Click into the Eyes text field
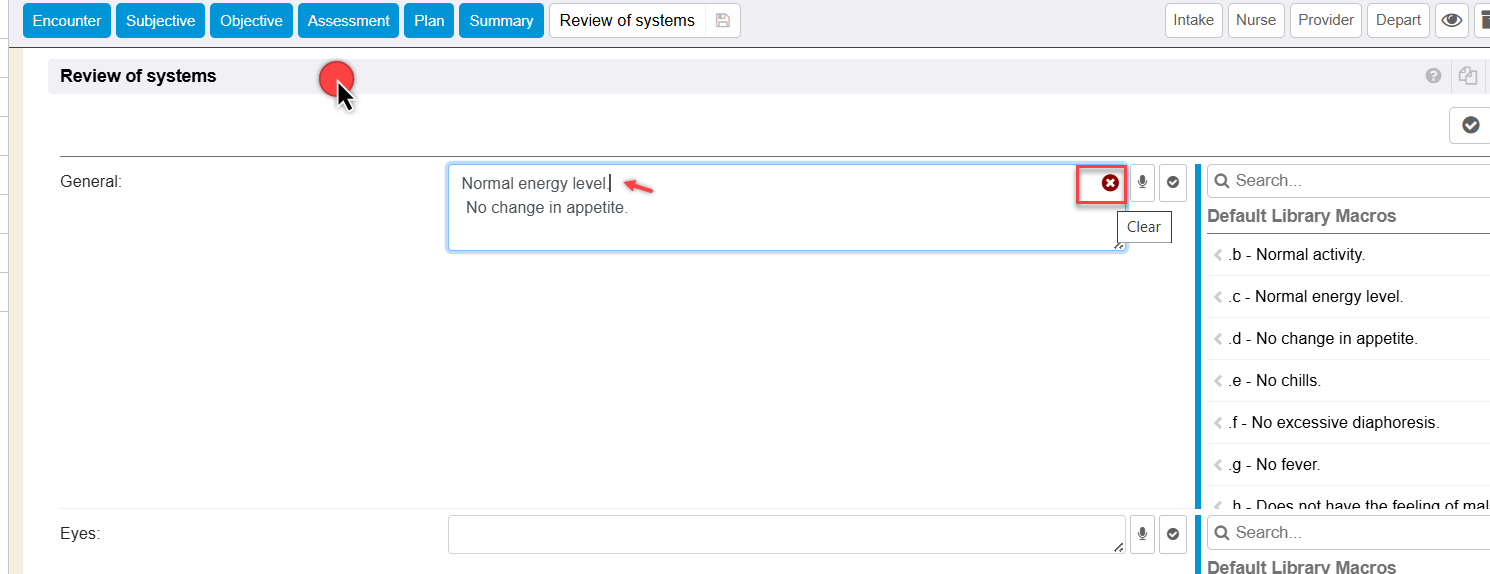The width and height of the screenshot is (1490, 574). point(786,534)
